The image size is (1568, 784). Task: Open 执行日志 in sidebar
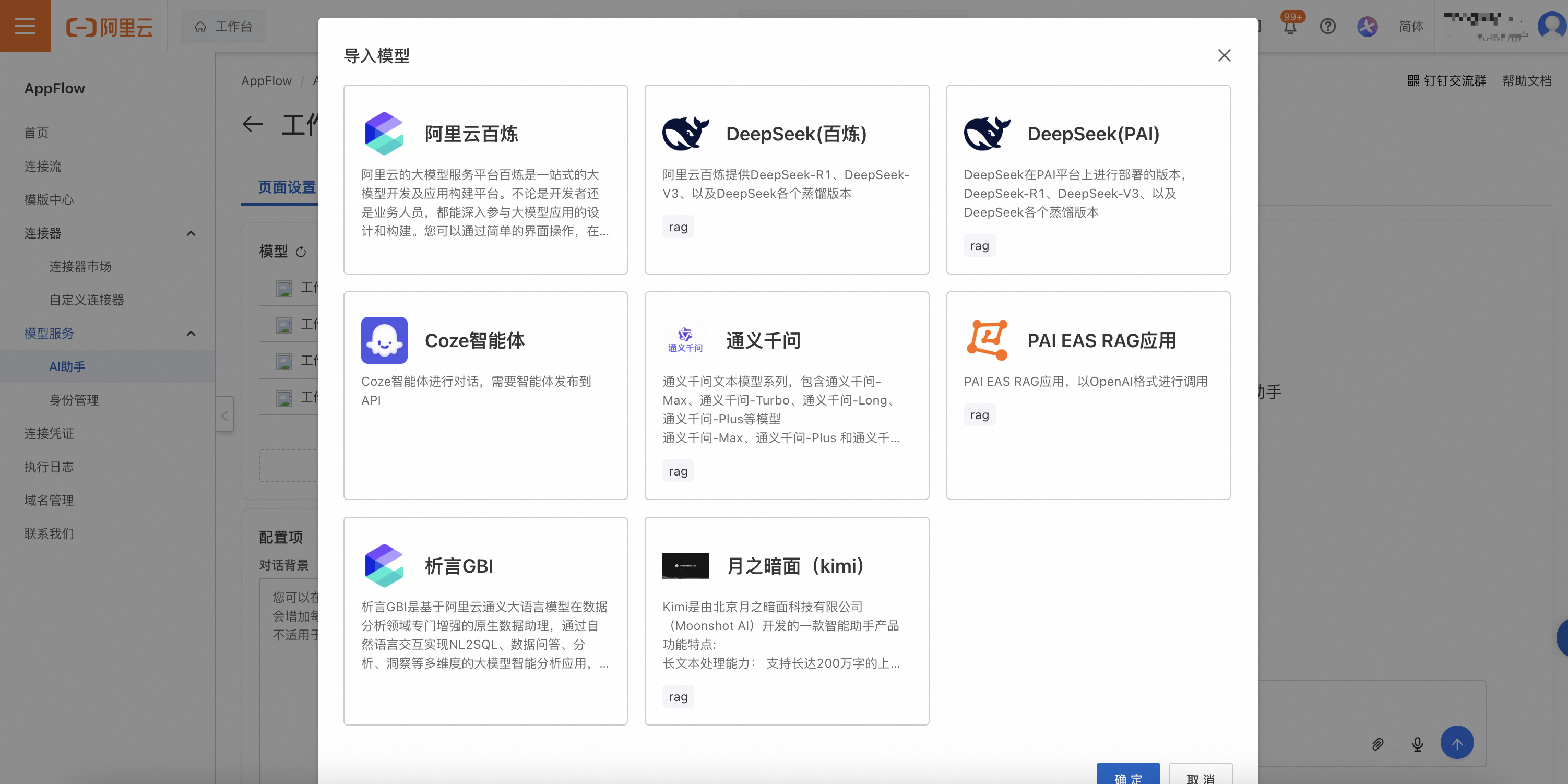coord(49,467)
